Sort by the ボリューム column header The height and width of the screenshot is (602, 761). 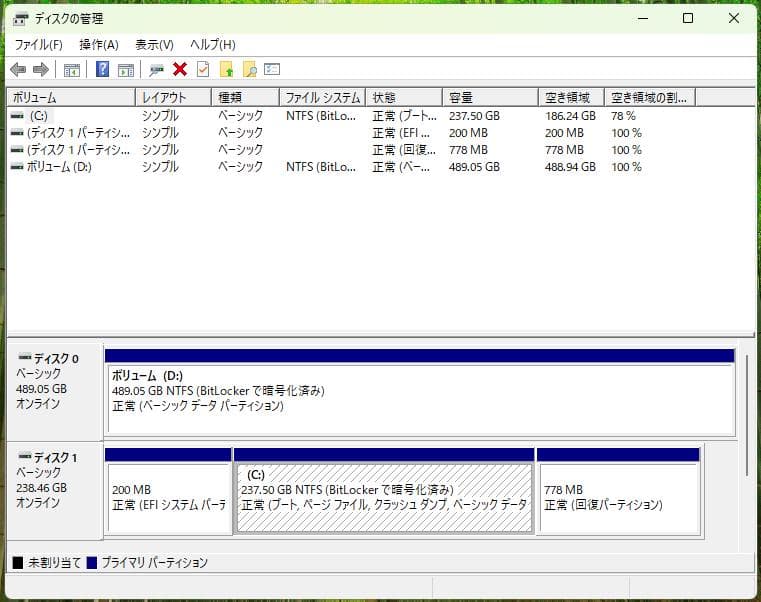click(x=71, y=98)
